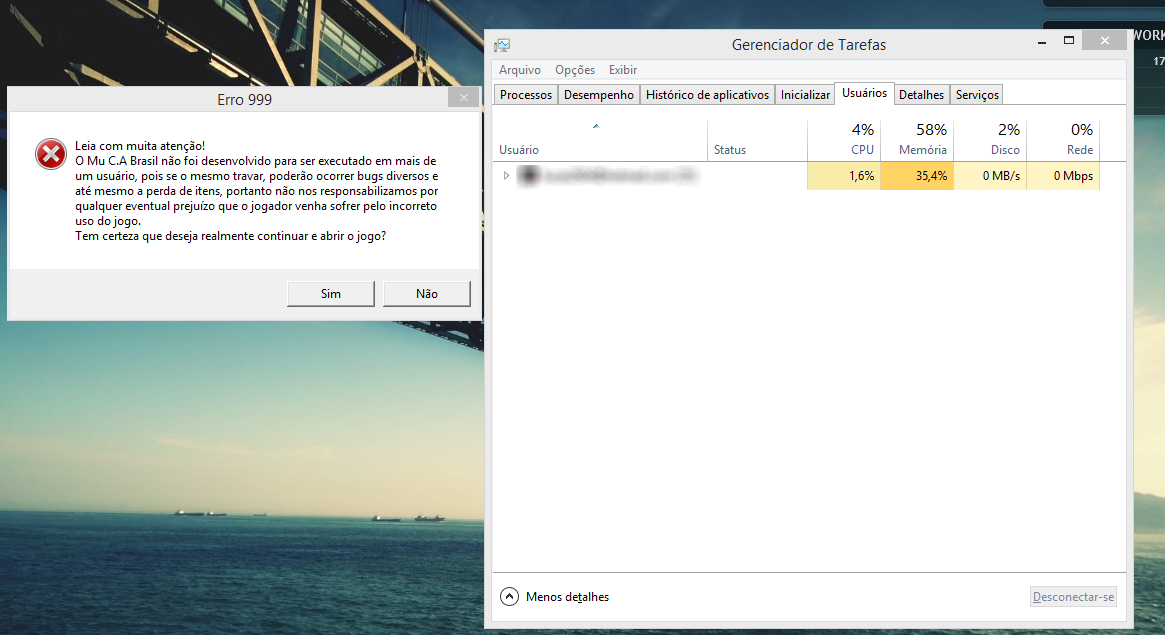This screenshot has width=1165, height=635.
Task: Click the Sim button in error dialog
Action: pos(330,293)
